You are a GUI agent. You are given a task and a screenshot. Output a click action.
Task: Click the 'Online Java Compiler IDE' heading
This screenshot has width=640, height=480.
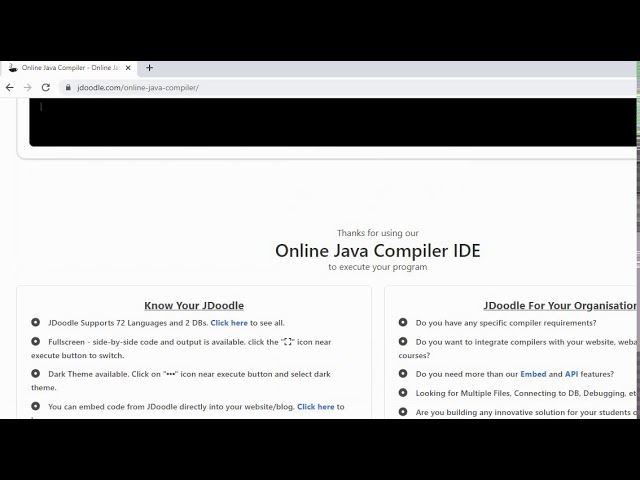(x=378, y=251)
